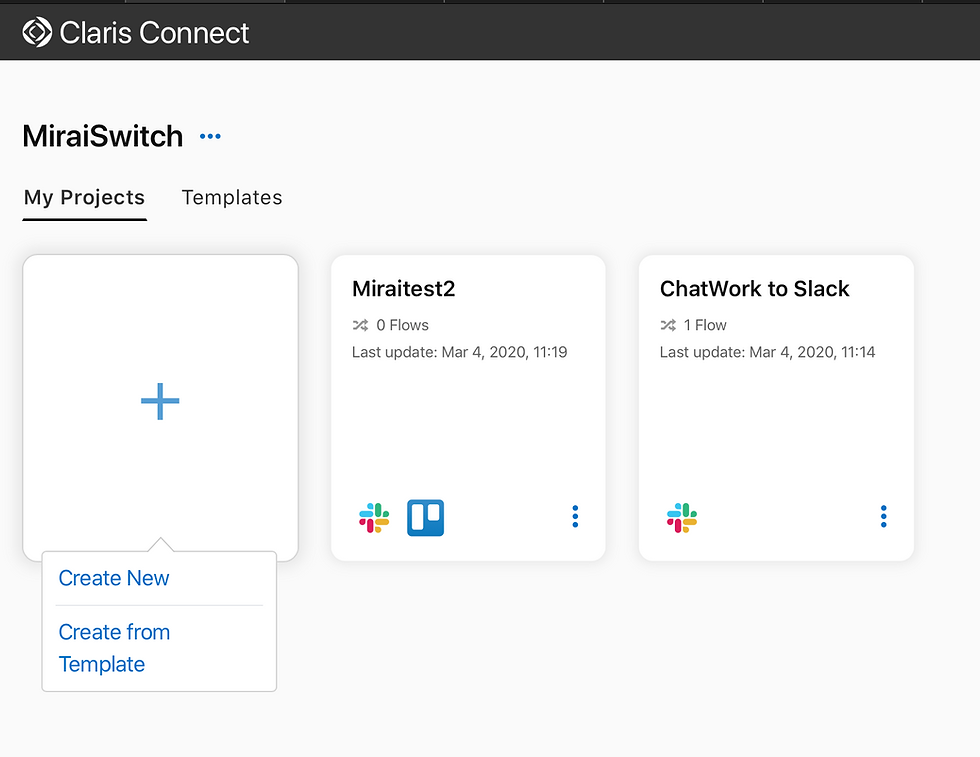The image size is (980, 757).
Task: Click the 1 Flow count label
Action: pyautogui.click(x=705, y=325)
